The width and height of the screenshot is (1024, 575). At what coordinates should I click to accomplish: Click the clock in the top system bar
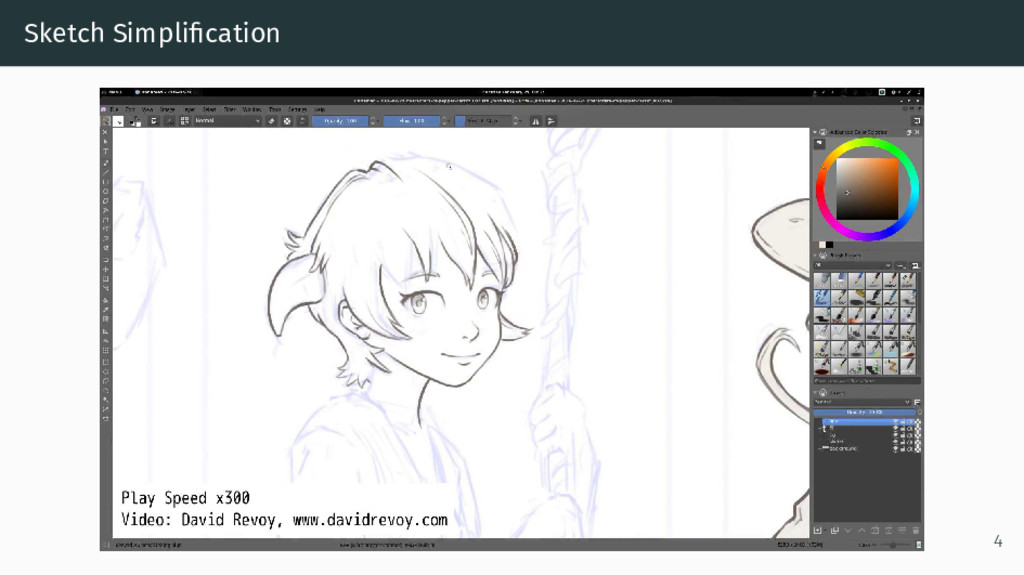coord(513,92)
